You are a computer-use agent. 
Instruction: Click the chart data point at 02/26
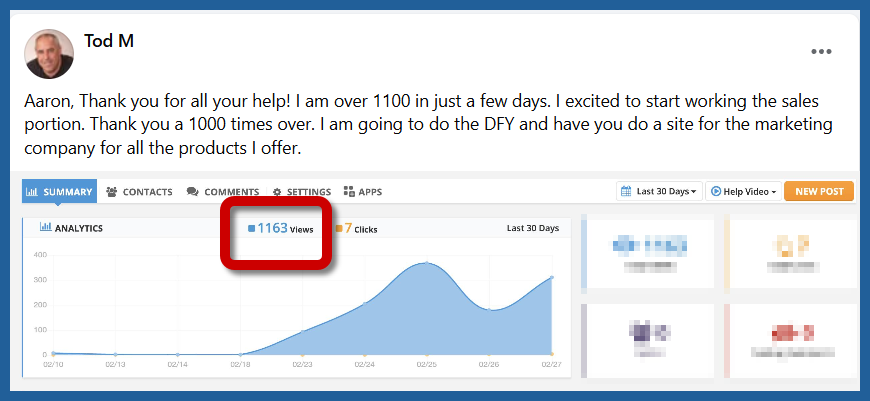tap(489, 309)
